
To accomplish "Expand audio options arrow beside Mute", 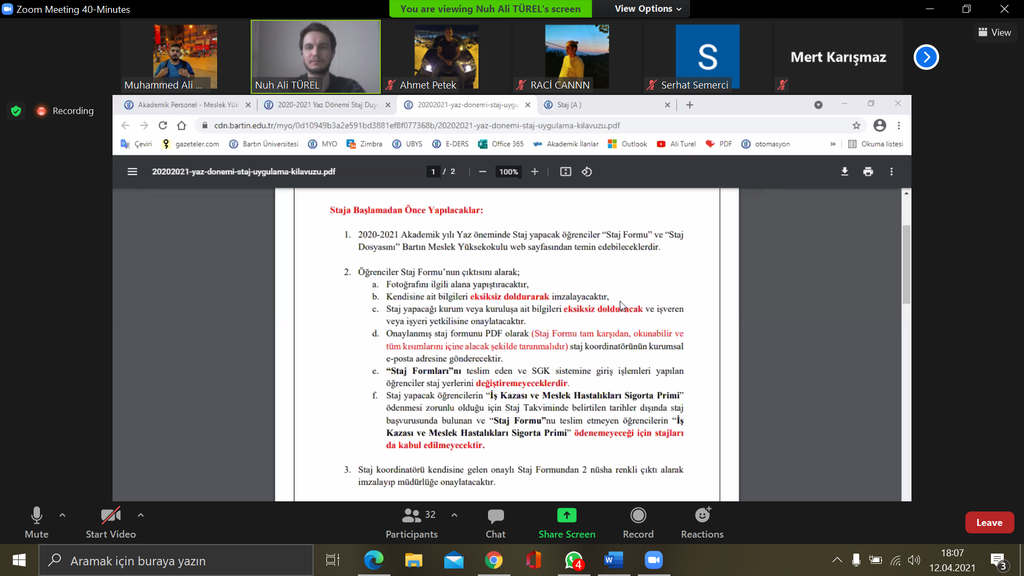I will (62, 515).
